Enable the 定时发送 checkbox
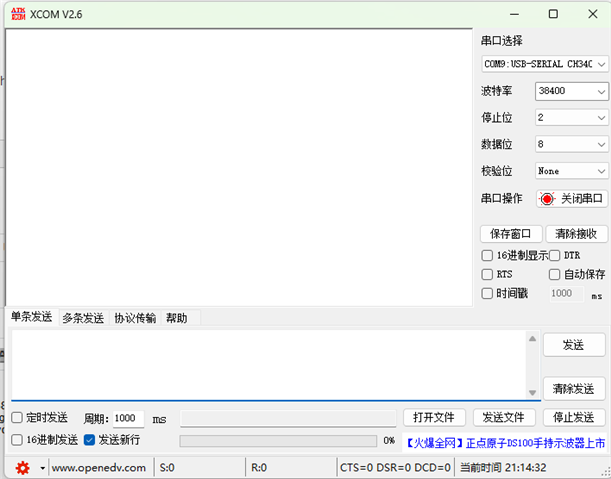Viewport: 611px width, 479px height. pyautogui.click(x=17, y=418)
